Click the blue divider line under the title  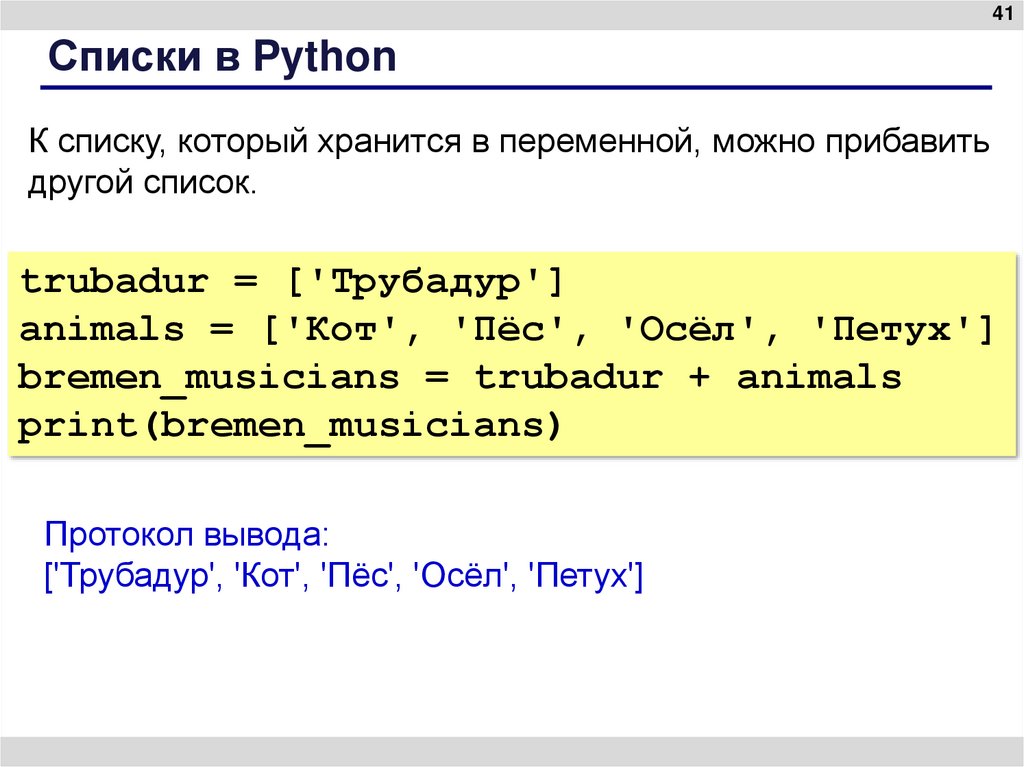[x=516, y=90]
